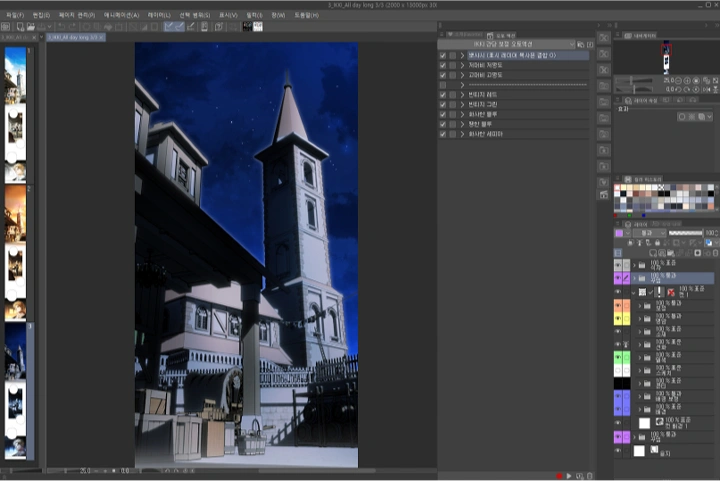Screen dimensions: 720x481
Task: Toggle the first highlighted snap ruler icon
Action: (169, 27)
